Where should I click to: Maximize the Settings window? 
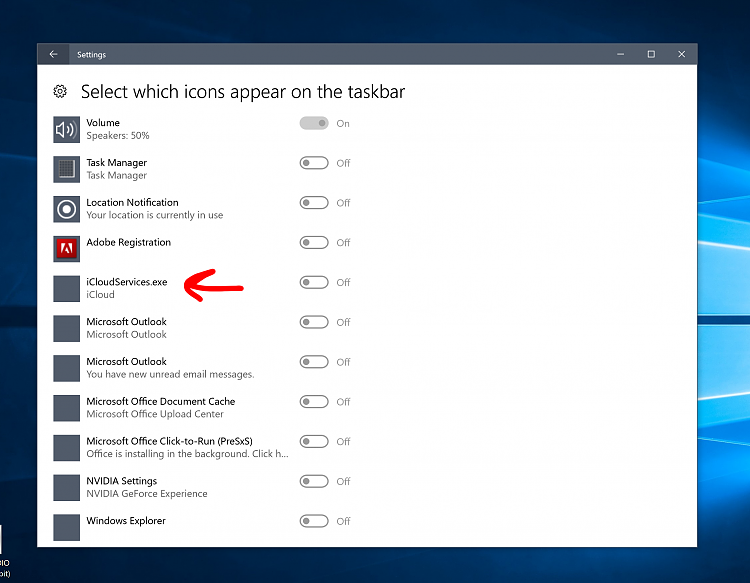tap(651, 55)
